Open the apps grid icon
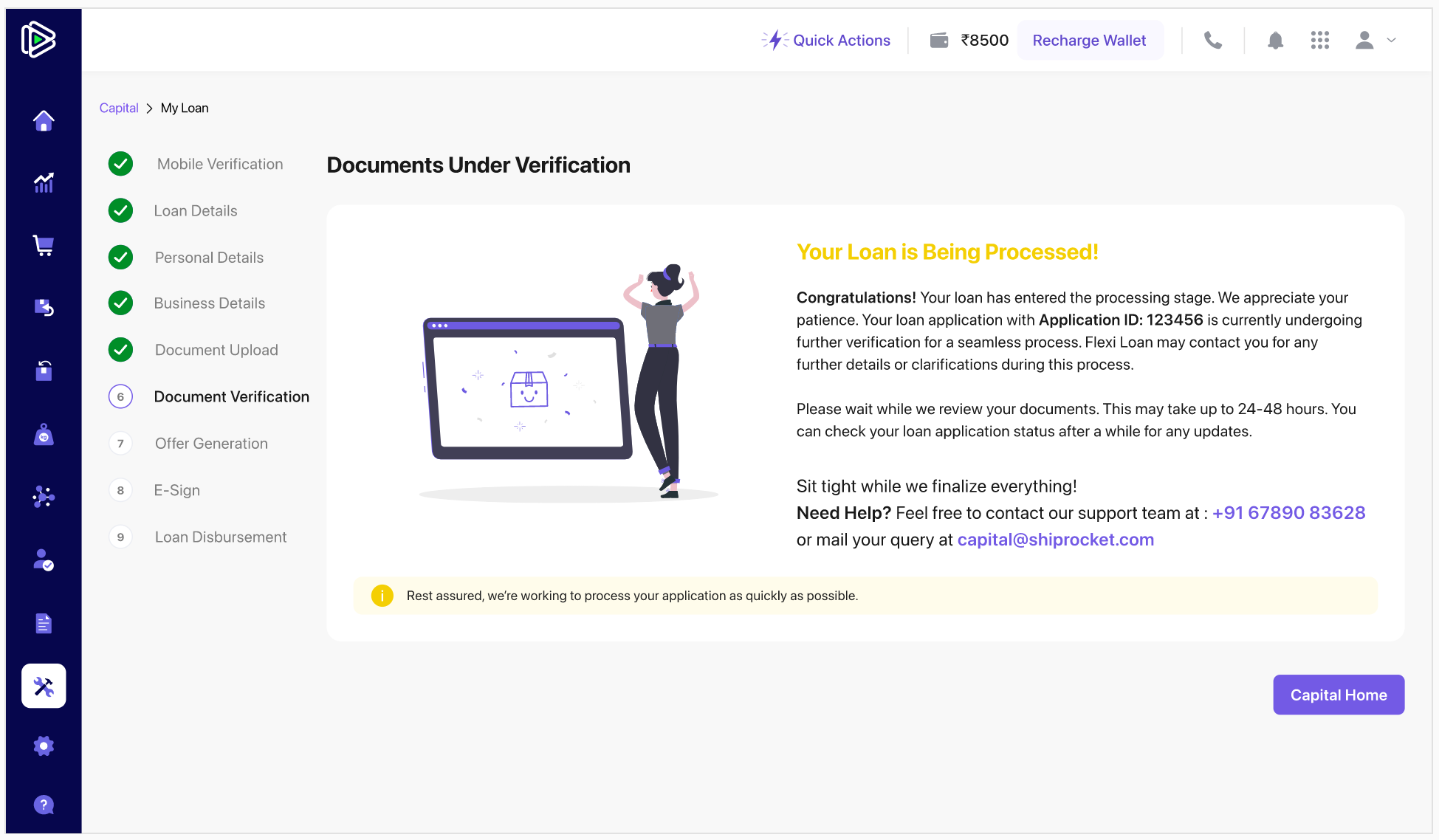Image resolution: width=1439 pixels, height=840 pixels. click(1319, 41)
